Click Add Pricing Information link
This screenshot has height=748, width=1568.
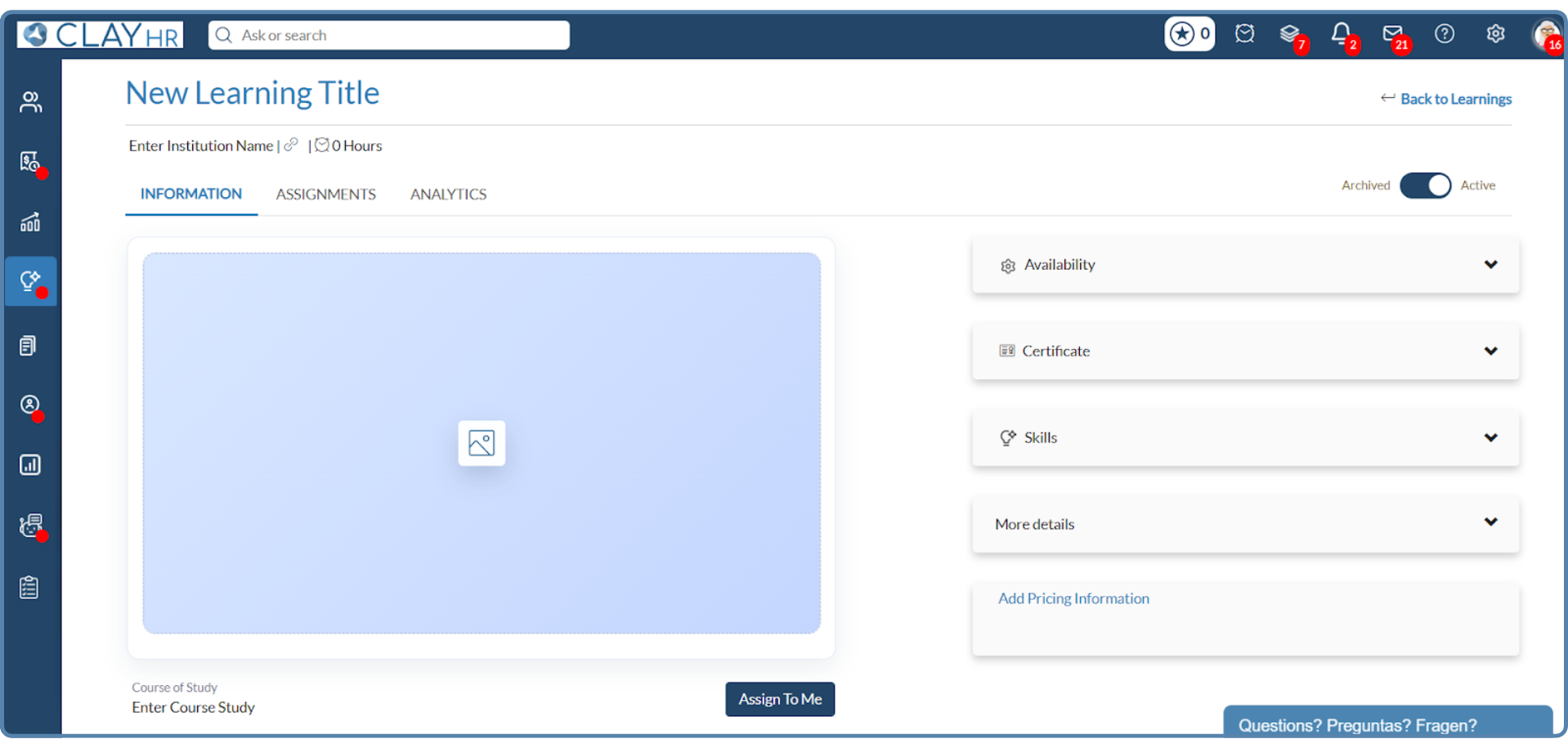(x=1073, y=598)
